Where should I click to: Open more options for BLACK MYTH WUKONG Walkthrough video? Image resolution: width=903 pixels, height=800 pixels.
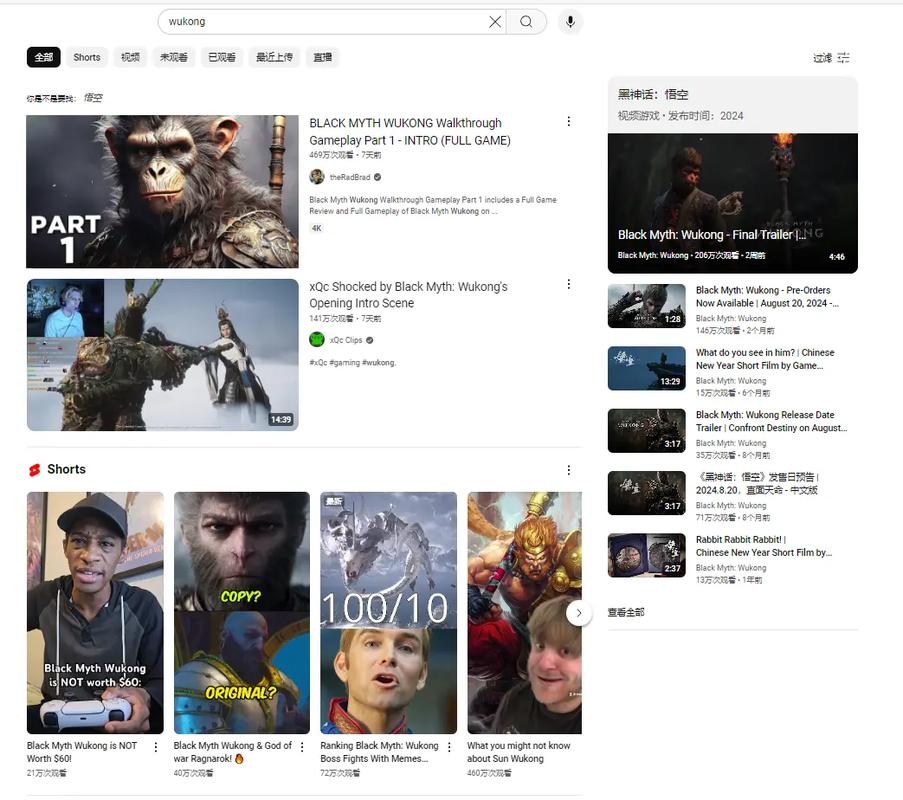[x=568, y=122]
